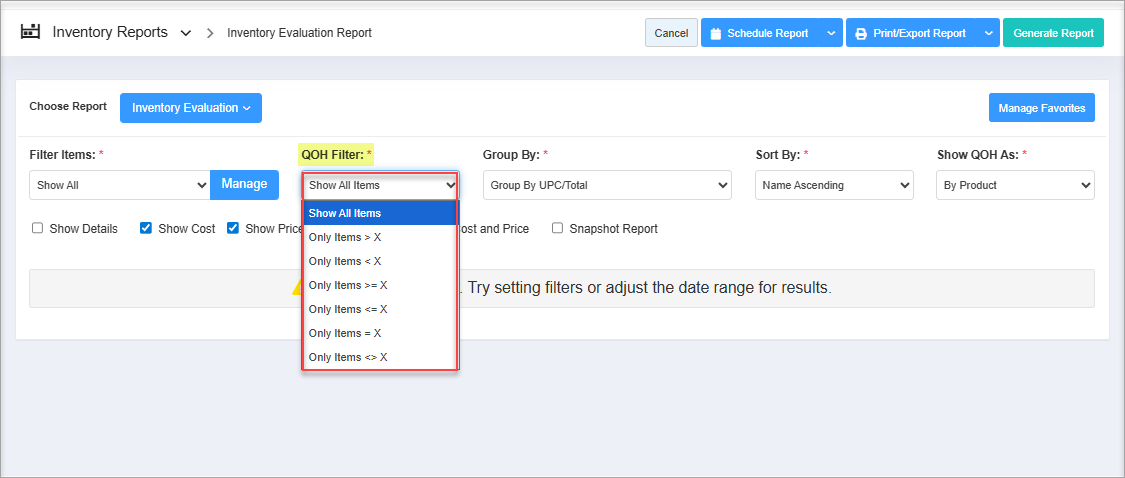Open the Group By UPC/Total dropdown

point(607,185)
